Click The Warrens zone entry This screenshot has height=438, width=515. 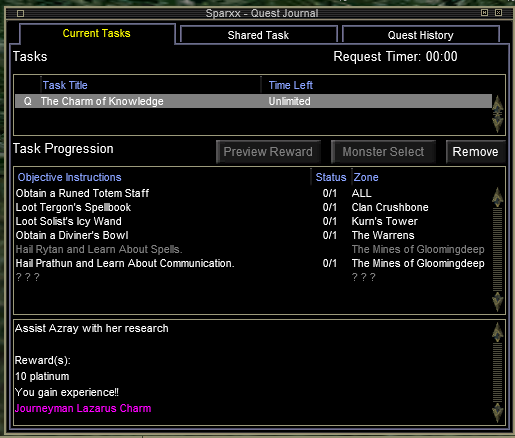(x=383, y=235)
